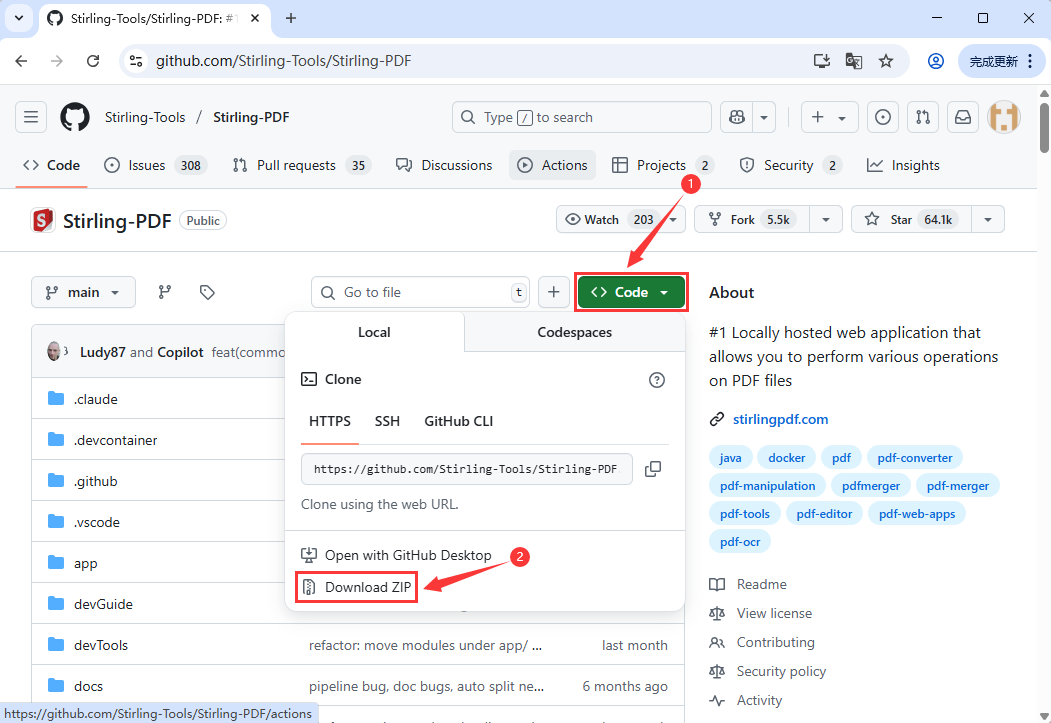Image resolution: width=1051 pixels, height=723 pixels.
Task: Select GitHub CLI clone method
Action: [x=458, y=421]
